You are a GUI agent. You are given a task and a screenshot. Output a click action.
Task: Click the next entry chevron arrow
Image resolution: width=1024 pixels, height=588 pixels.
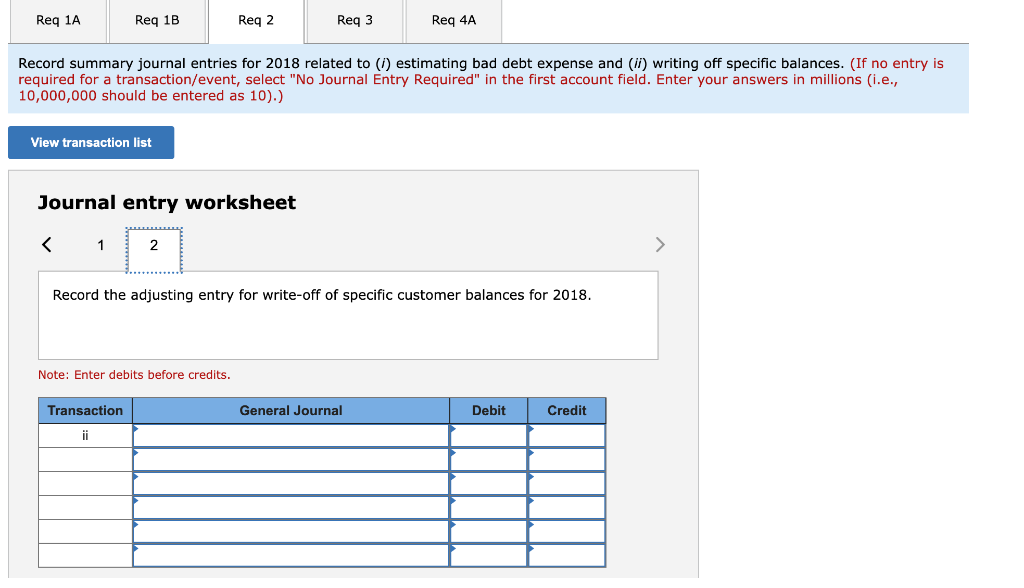[659, 244]
